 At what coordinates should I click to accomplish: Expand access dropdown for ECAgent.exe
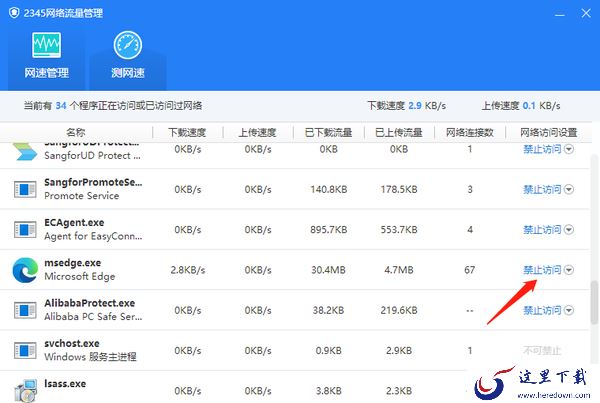point(569,230)
